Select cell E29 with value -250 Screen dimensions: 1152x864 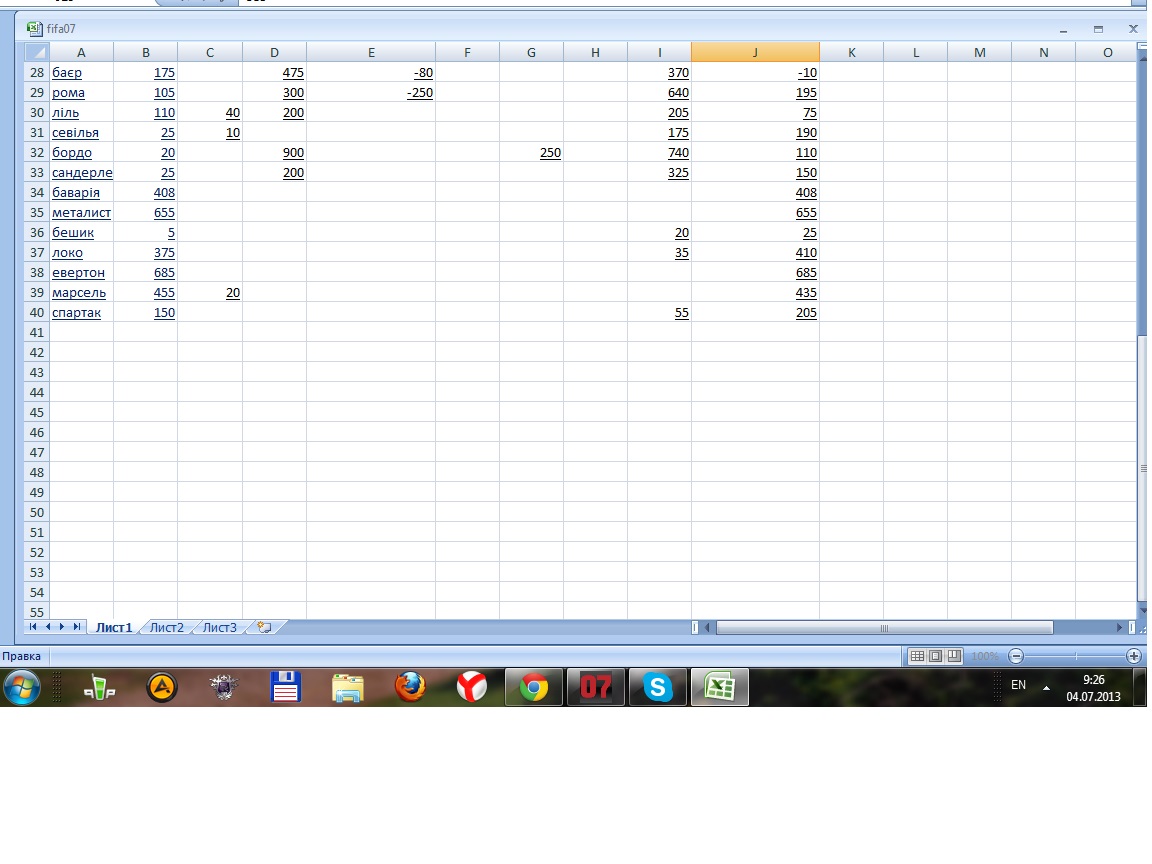tap(371, 93)
